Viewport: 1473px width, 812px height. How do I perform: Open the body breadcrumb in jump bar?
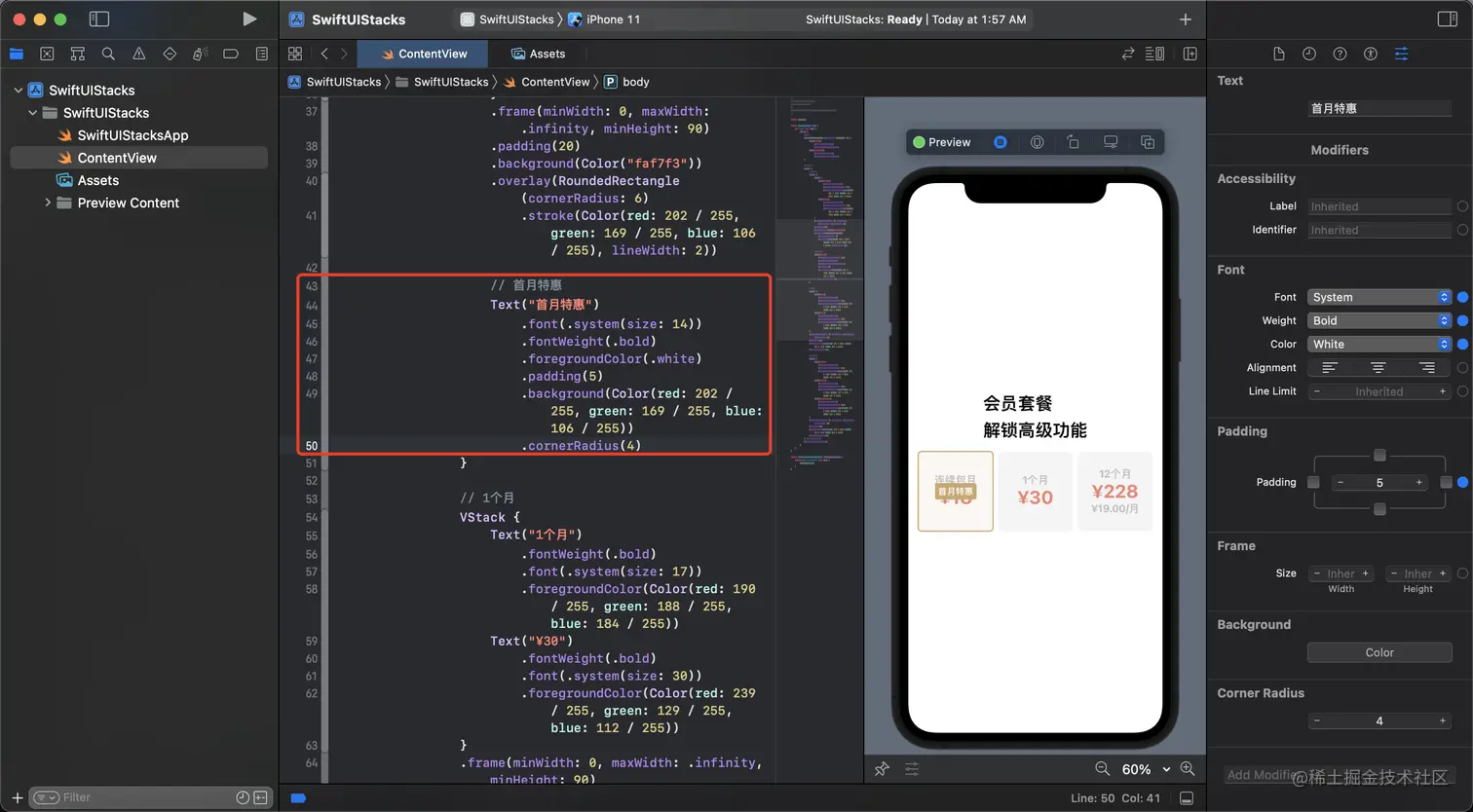626,82
